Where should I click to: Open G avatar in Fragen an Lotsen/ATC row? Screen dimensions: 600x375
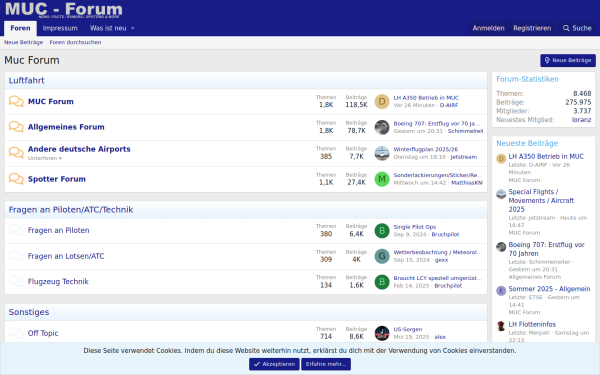point(382,256)
